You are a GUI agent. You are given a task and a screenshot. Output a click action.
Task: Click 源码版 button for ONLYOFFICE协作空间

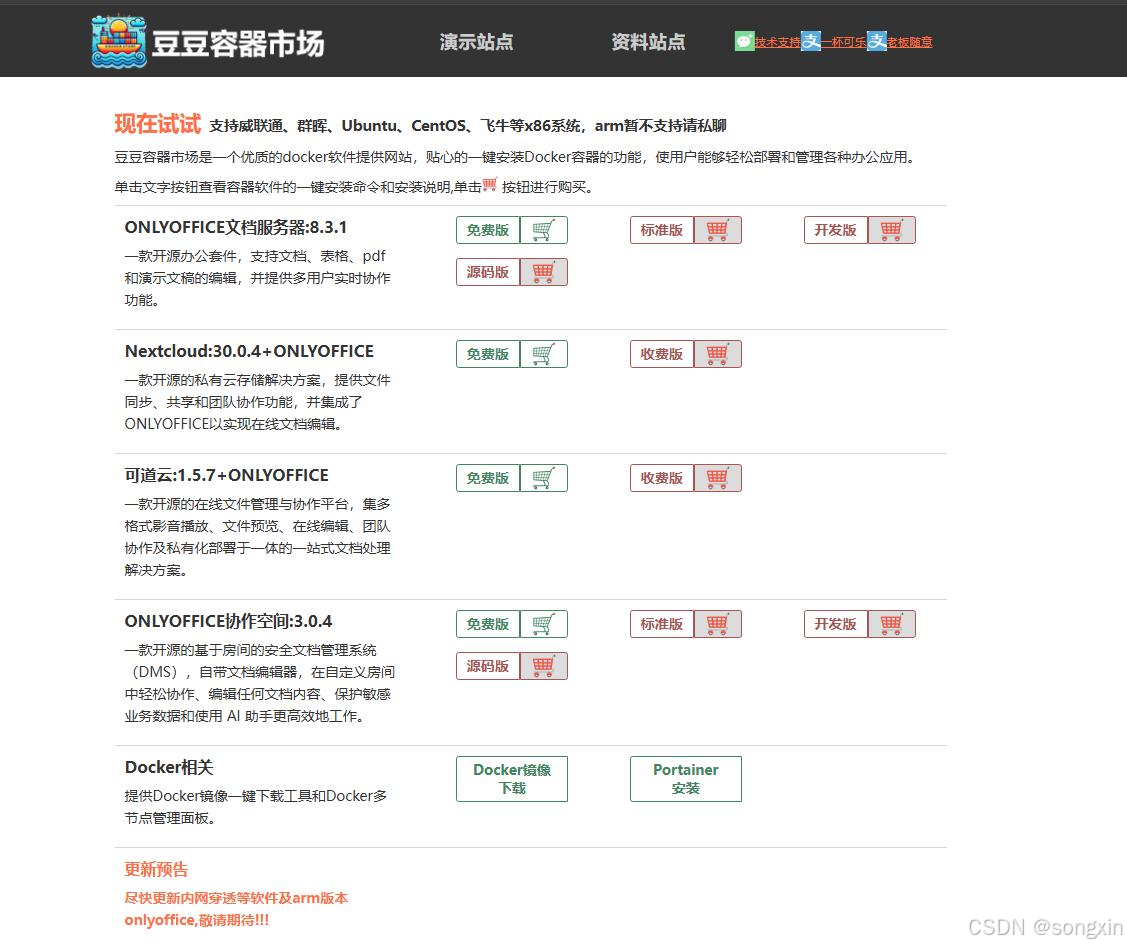[x=488, y=665]
